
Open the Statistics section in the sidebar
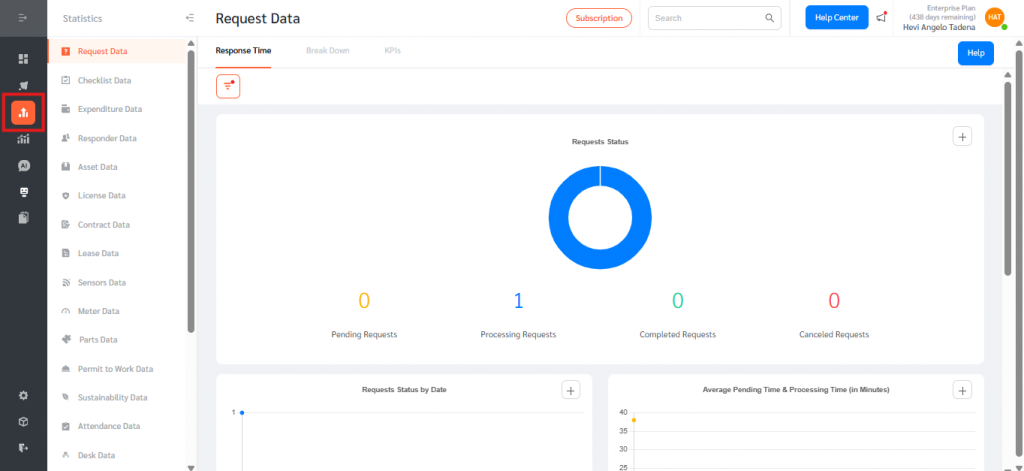pos(23,112)
